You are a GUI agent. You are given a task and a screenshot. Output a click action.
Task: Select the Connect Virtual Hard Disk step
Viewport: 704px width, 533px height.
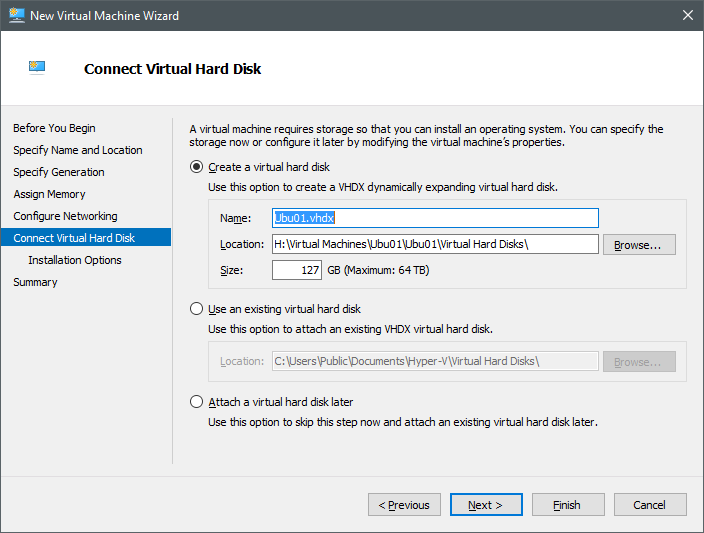tap(86, 238)
